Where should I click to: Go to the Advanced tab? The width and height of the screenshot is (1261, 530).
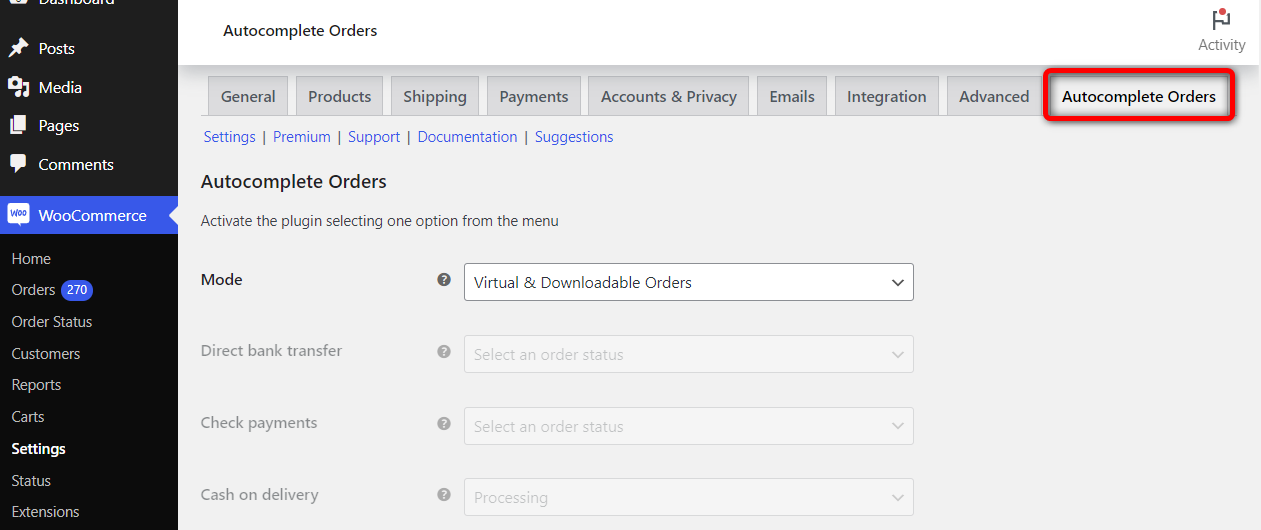[994, 96]
